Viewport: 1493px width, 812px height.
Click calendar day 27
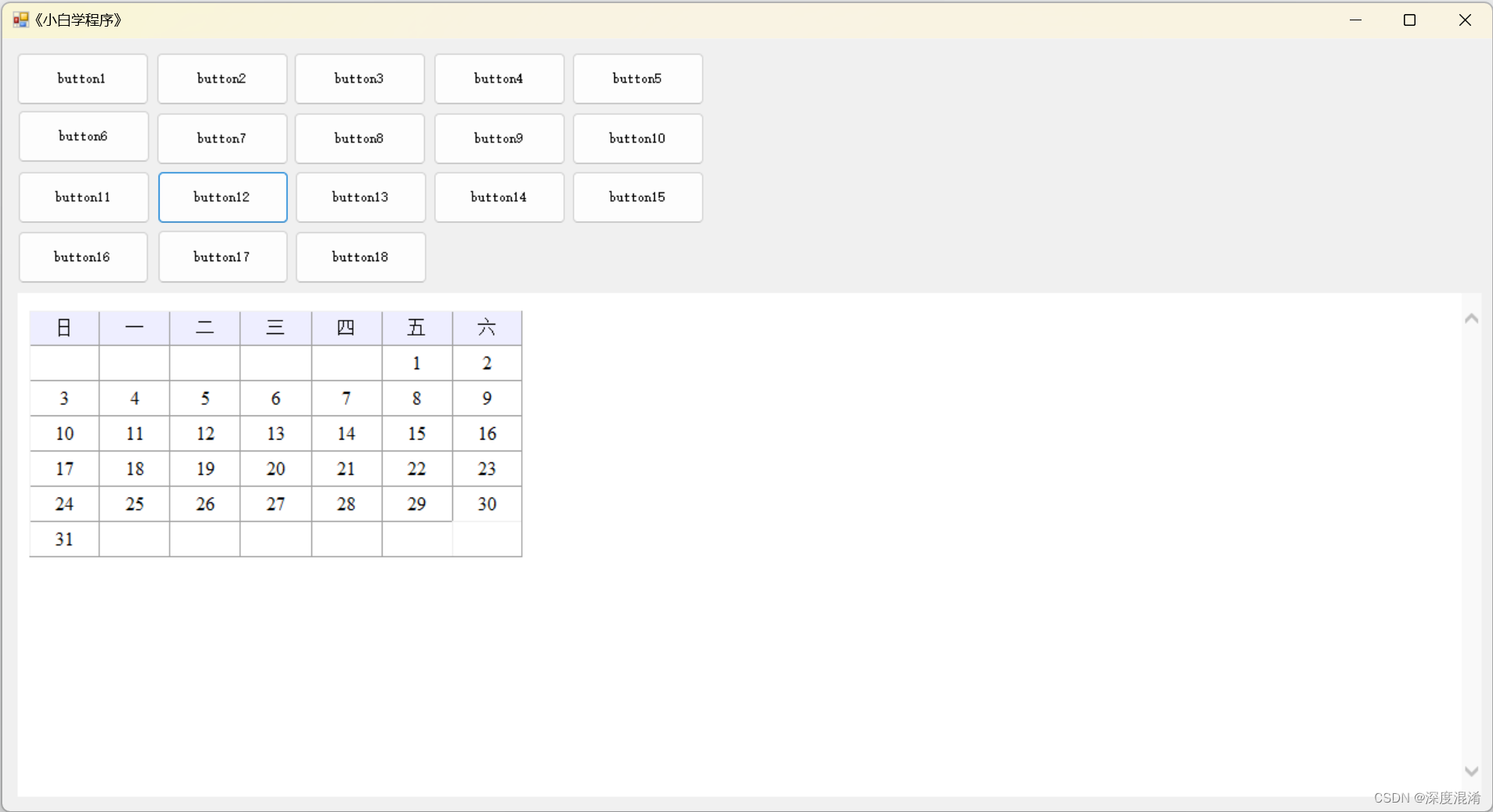(275, 504)
